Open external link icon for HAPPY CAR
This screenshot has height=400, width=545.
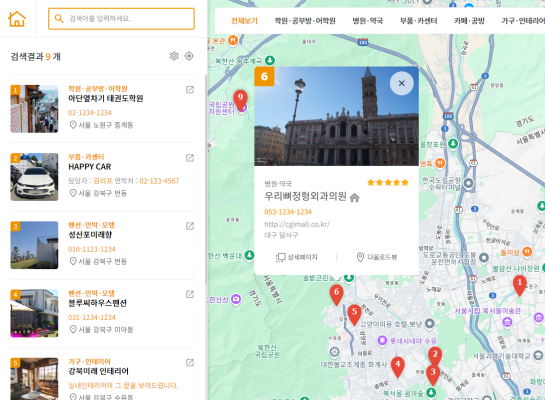click(190, 158)
